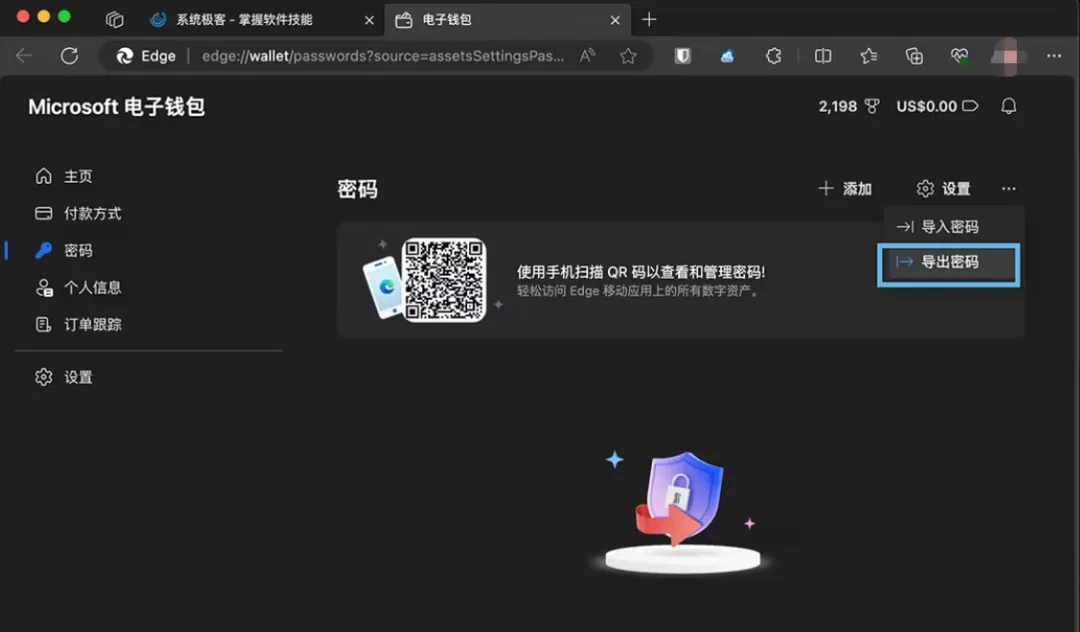Open the blue cloud extension icon
This screenshot has width=1080, height=632.
tap(727, 56)
